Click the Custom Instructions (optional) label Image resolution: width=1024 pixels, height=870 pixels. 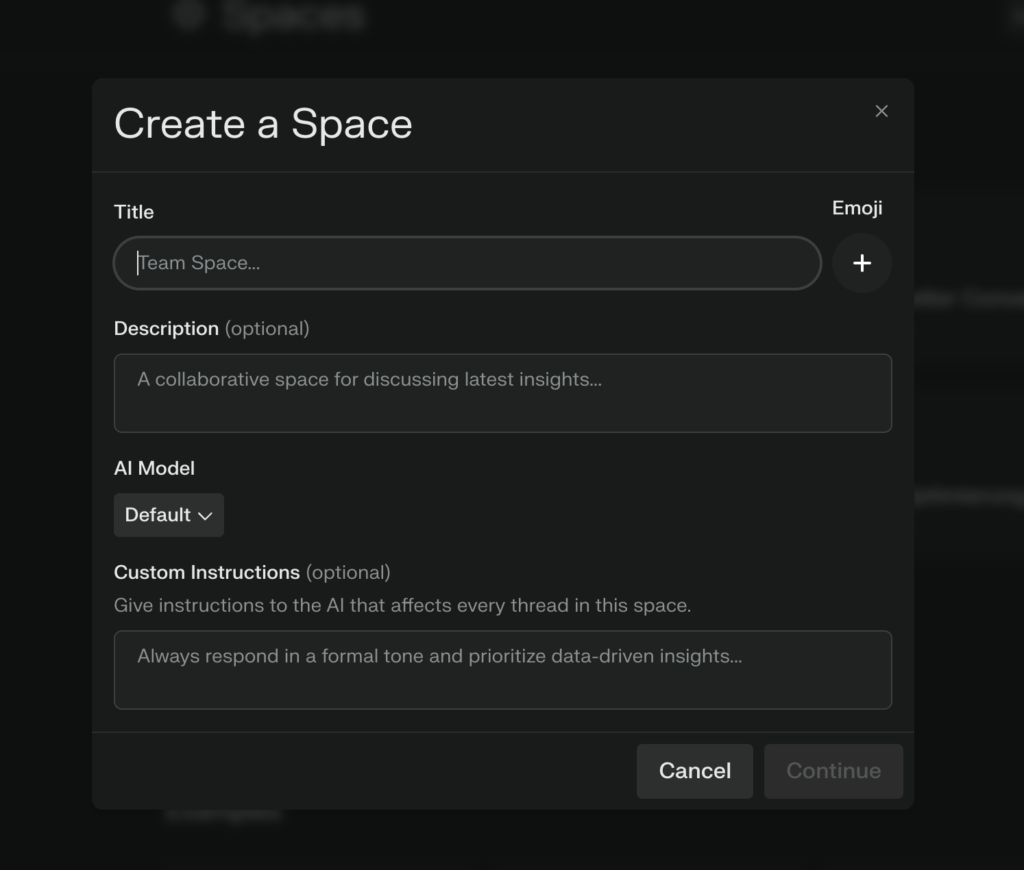252,573
